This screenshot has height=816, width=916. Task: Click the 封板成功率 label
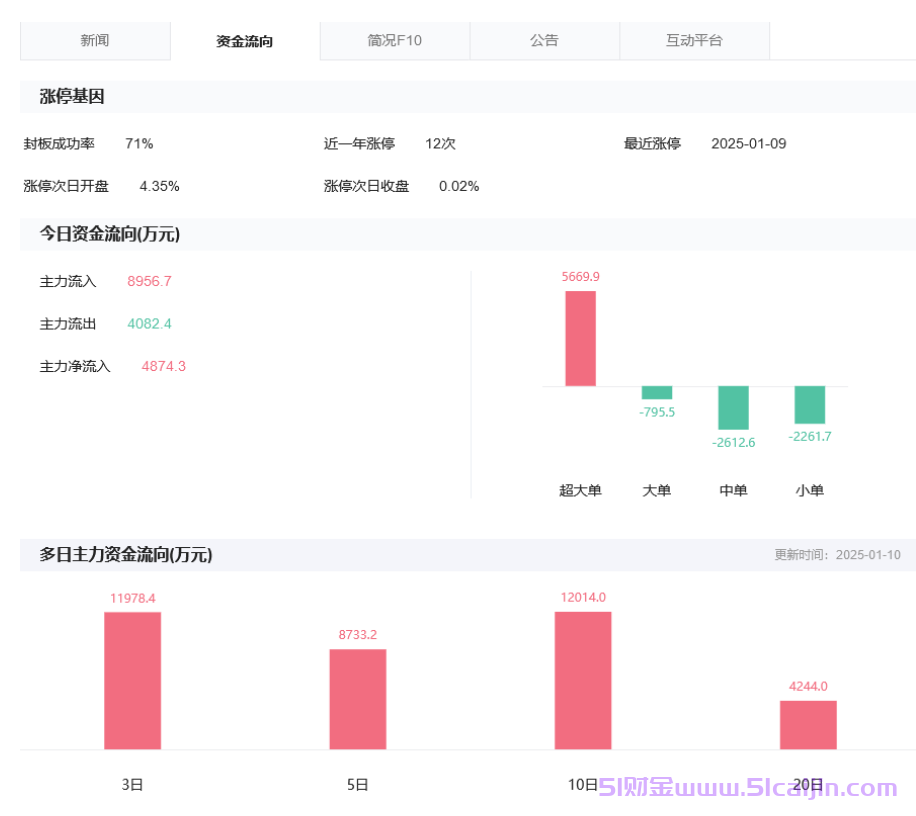click(59, 144)
